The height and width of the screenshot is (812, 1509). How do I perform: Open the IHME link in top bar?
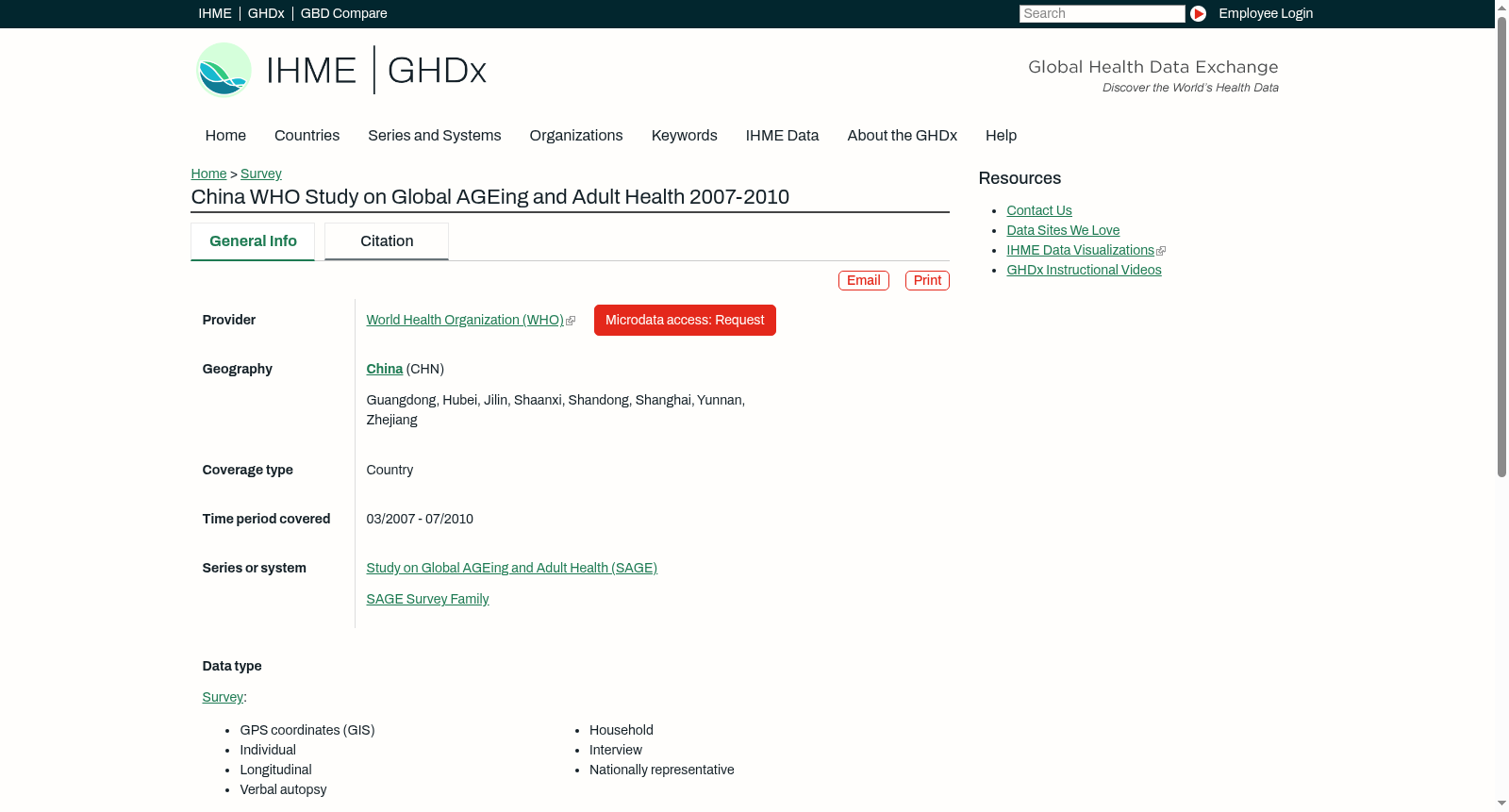click(215, 13)
